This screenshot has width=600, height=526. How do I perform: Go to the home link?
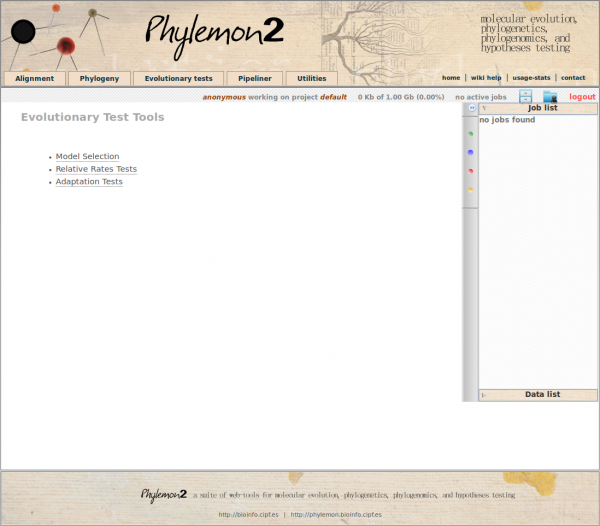click(x=451, y=78)
